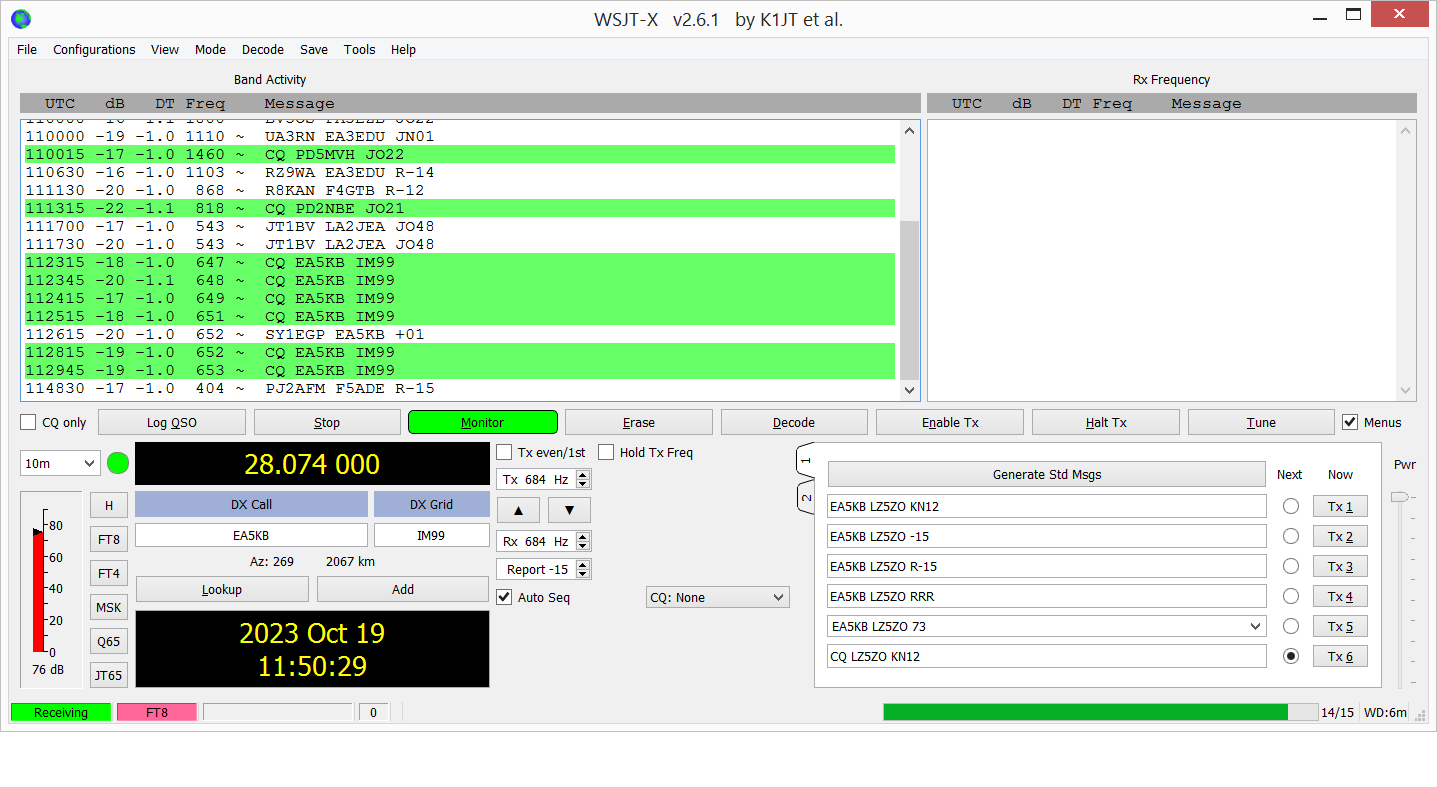
Task: Expand the Tx 5 message dropdown
Action: click(1256, 627)
